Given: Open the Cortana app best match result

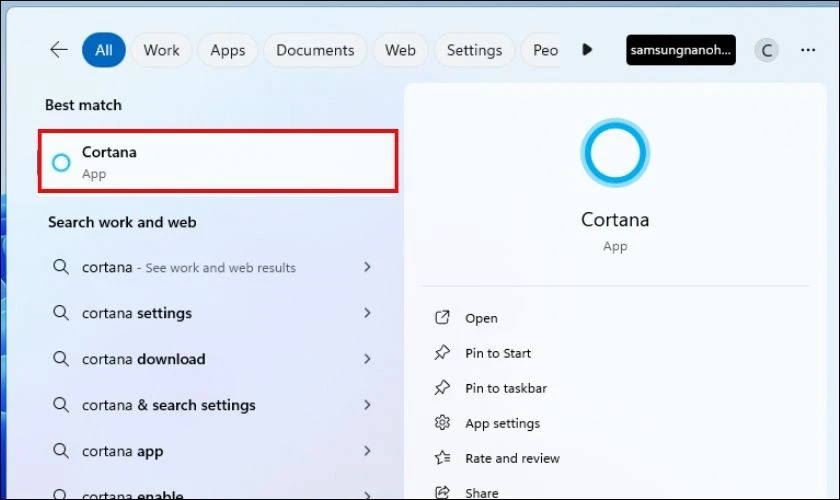Looking at the screenshot, I should [x=218, y=161].
